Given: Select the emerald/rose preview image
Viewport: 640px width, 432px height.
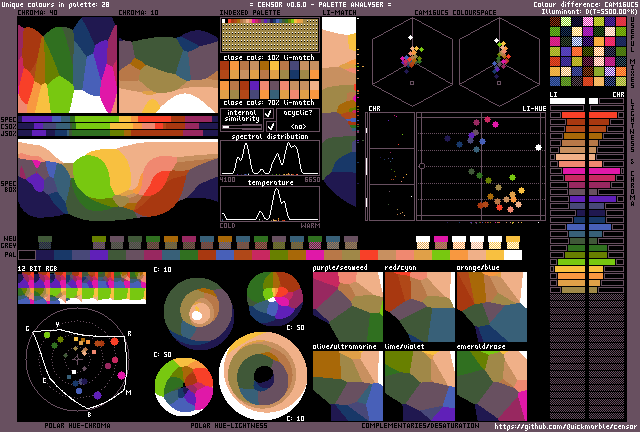Looking at the screenshot, I should click(x=490, y=386).
